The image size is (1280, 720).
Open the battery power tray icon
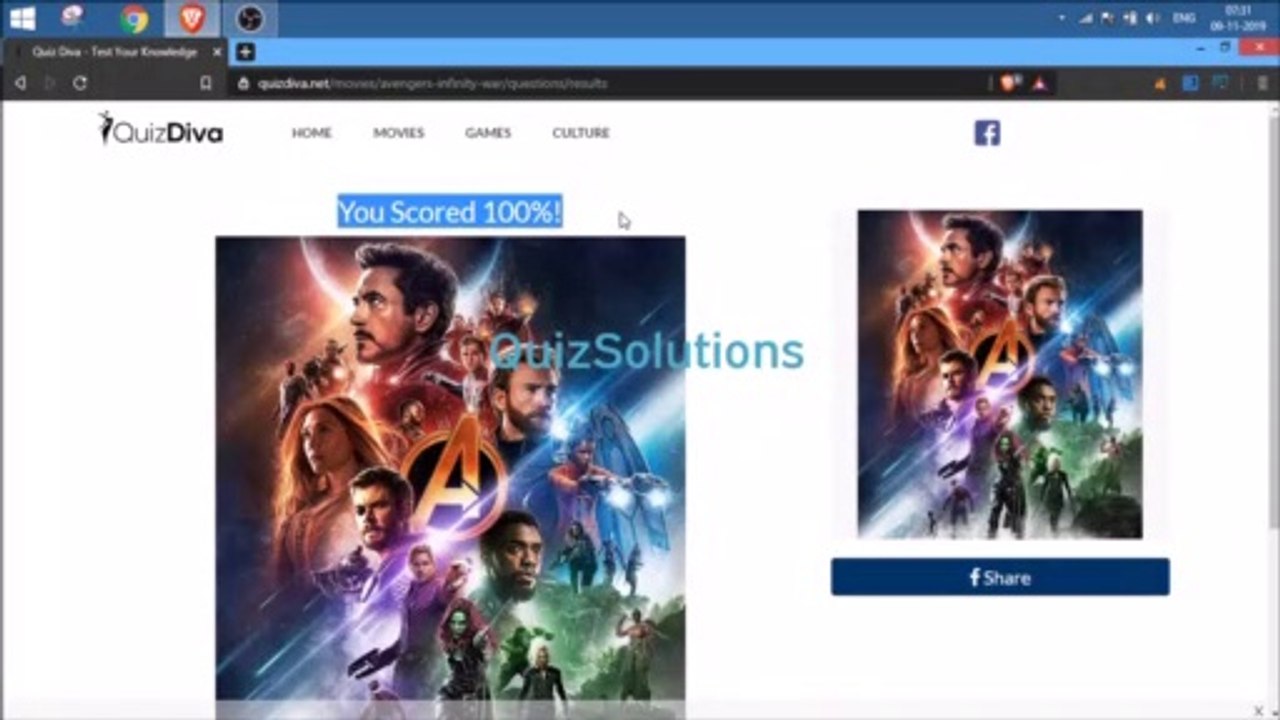pos(1130,18)
